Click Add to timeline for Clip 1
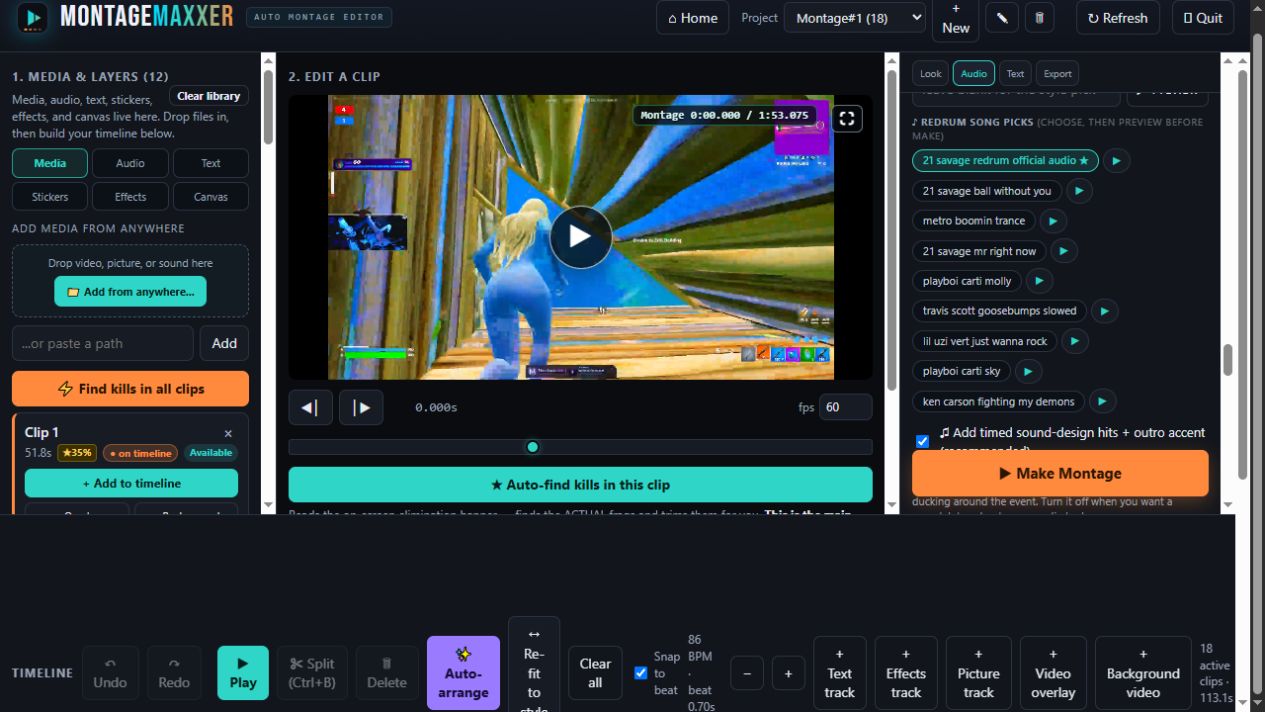The height and width of the screenshot is (712, 1265). [x=131, y=483]
